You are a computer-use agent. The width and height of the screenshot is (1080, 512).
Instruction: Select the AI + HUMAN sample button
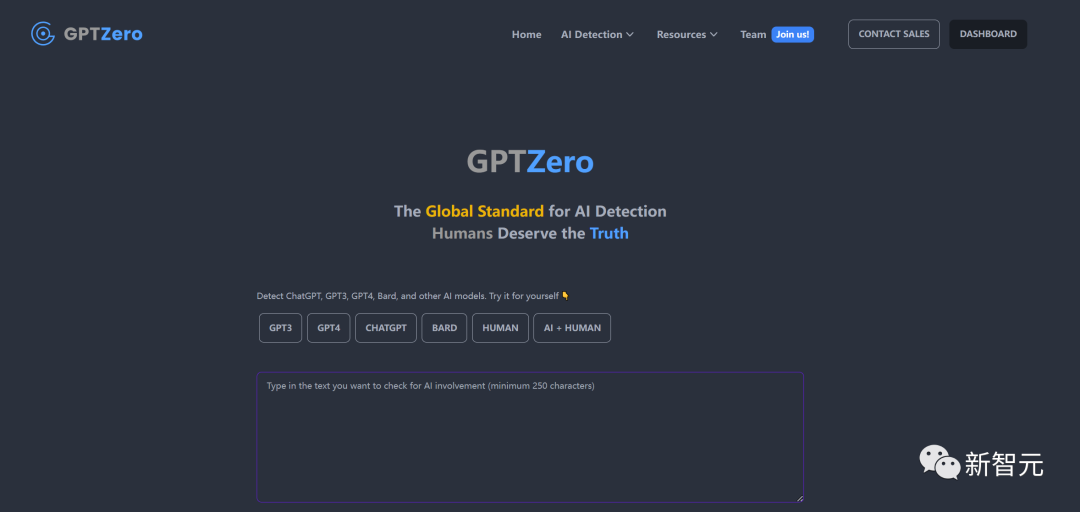pyautogui.click(x=572, y=328)
